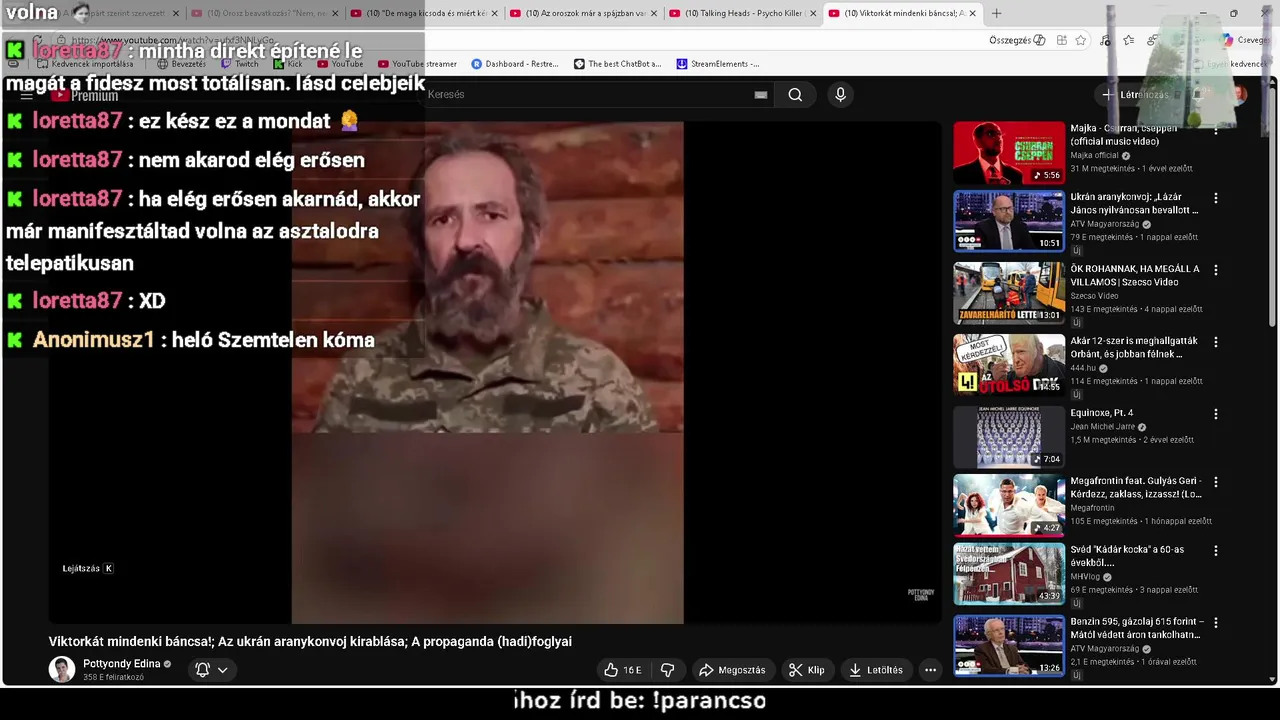
Task: Open Megafrontin feat. Gulyás Geri thumbnail
Action: 1009,505
